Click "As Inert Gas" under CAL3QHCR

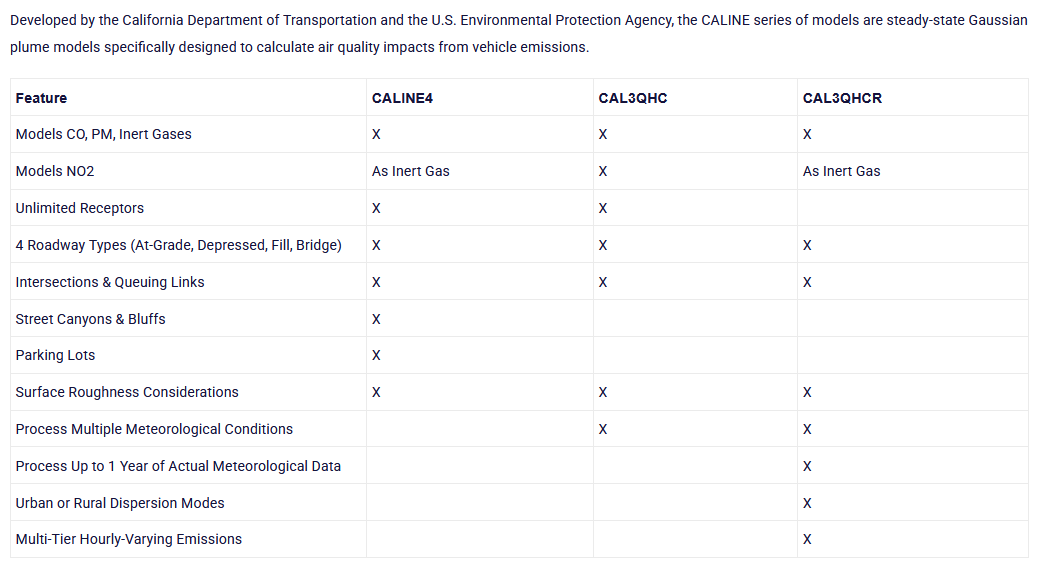[x=841, y=171]
